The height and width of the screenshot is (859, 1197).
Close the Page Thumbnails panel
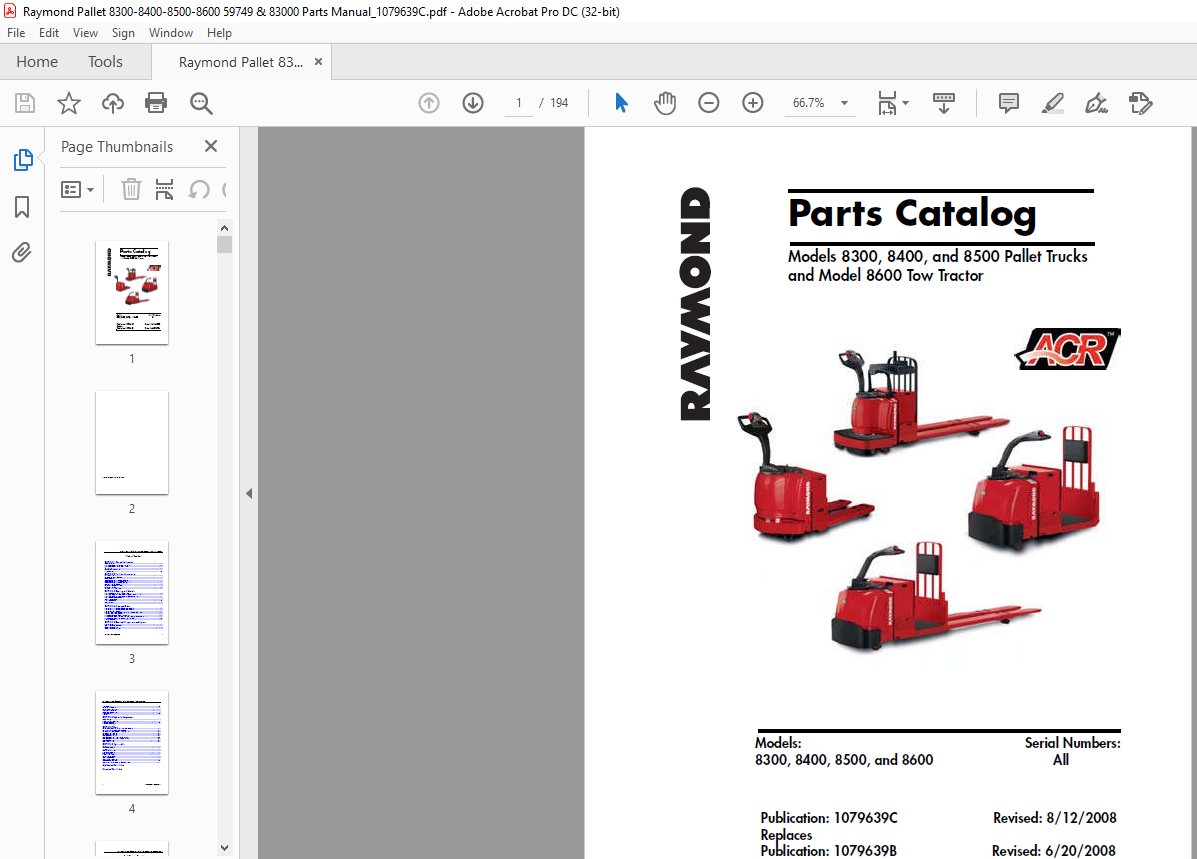211,146
